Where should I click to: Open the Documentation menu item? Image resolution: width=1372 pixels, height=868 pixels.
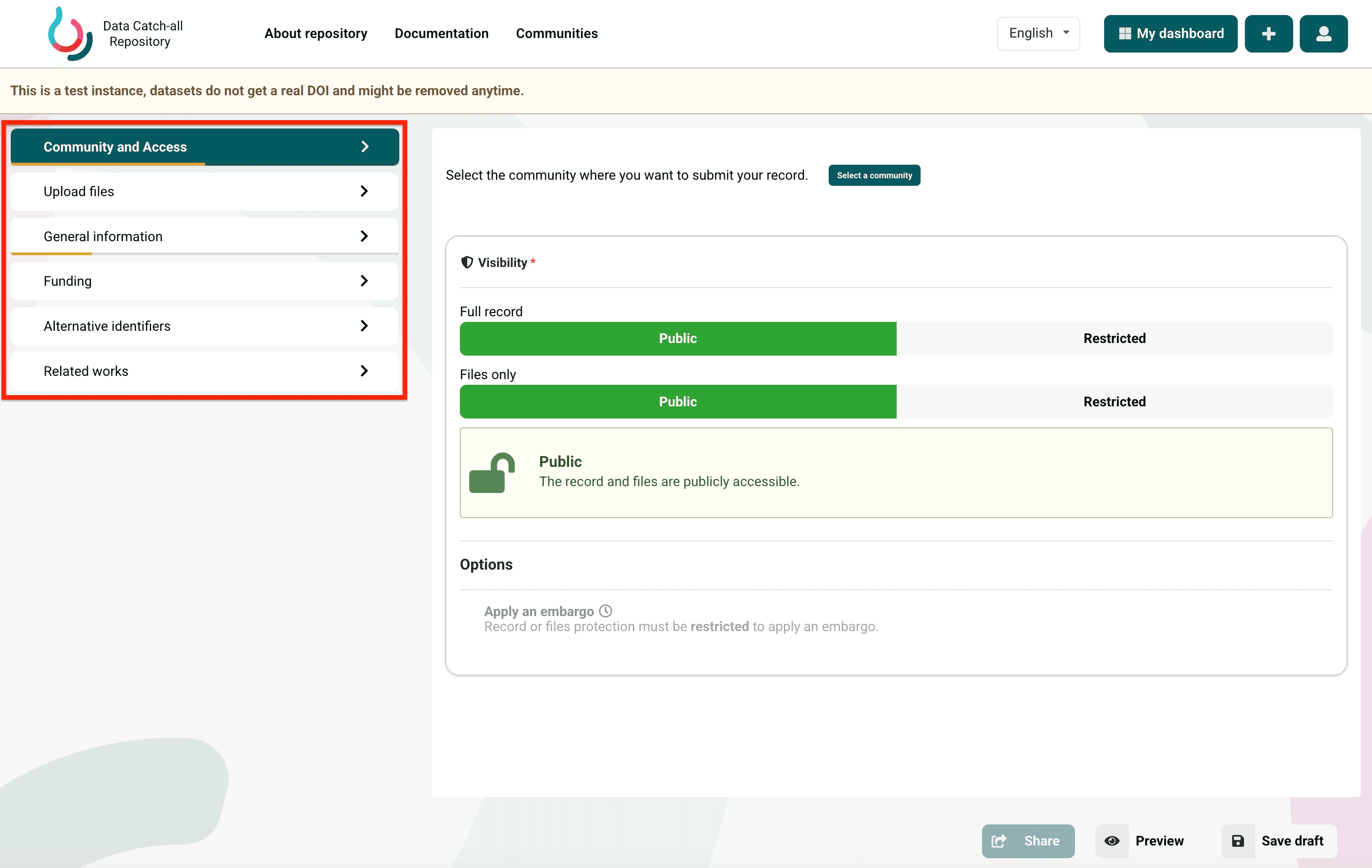(441, 34)
